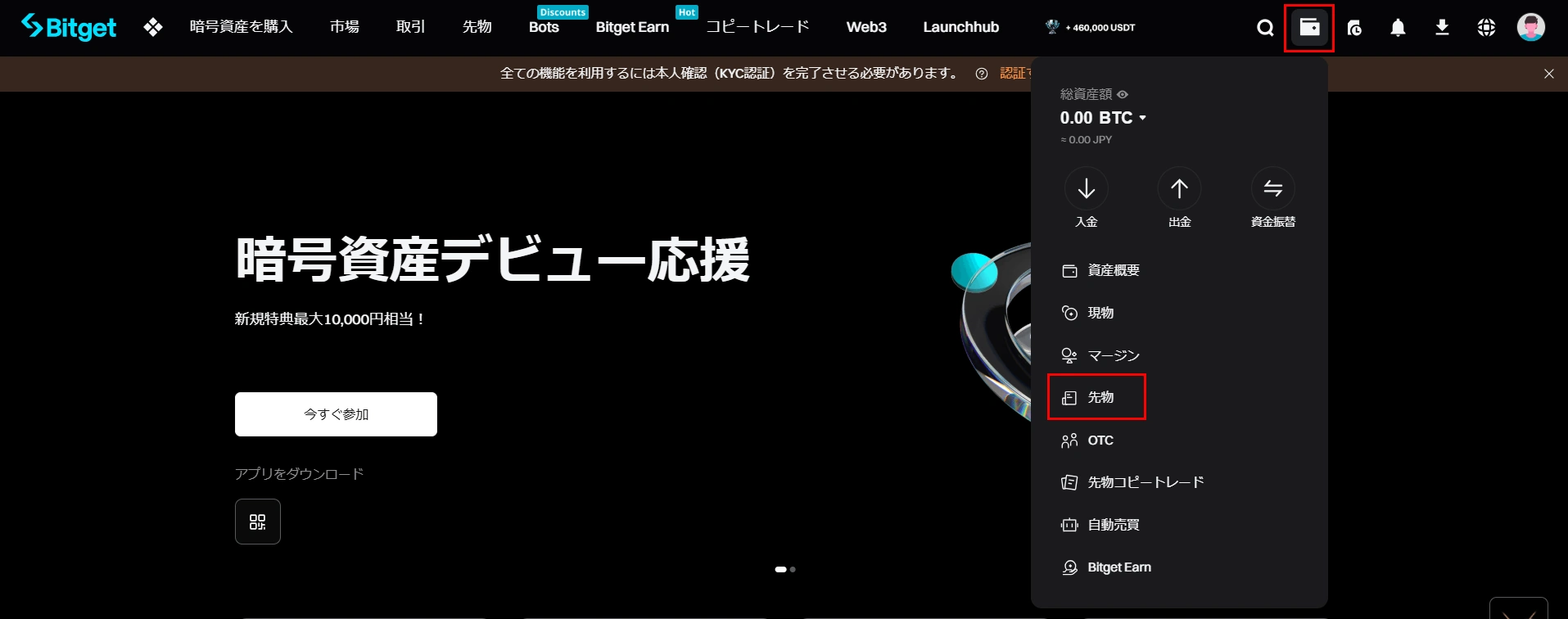The width and height of the screenshot is (1568, 619).
Task: Click the KYC help question-mark icon
Action: click(x=981, y=74)
